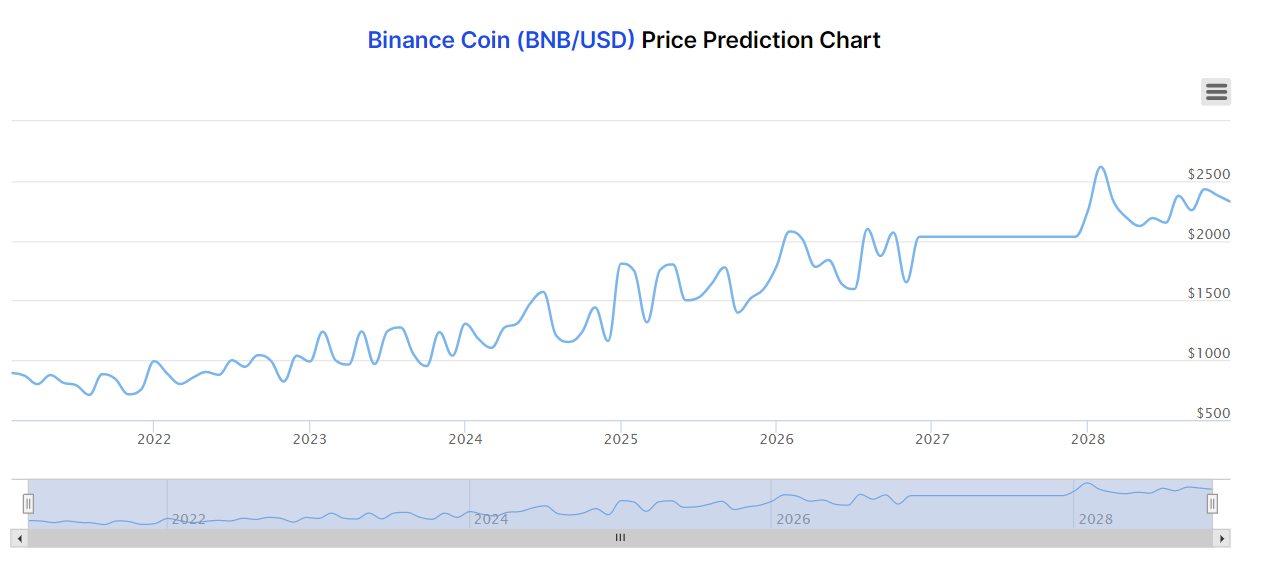Click the $1000 y-axis label
The image size is (1264, 564).
click(x=1209, y=354)
